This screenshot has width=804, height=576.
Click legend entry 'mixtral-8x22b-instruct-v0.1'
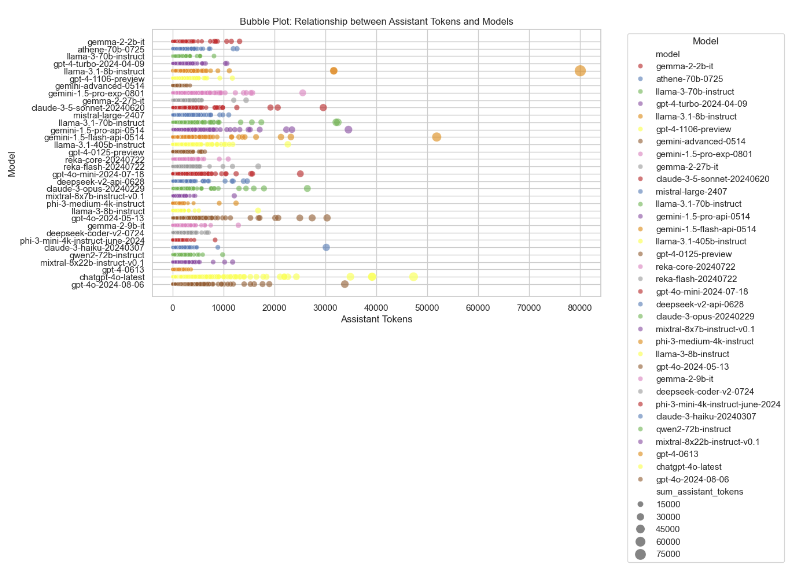[708, 442]
